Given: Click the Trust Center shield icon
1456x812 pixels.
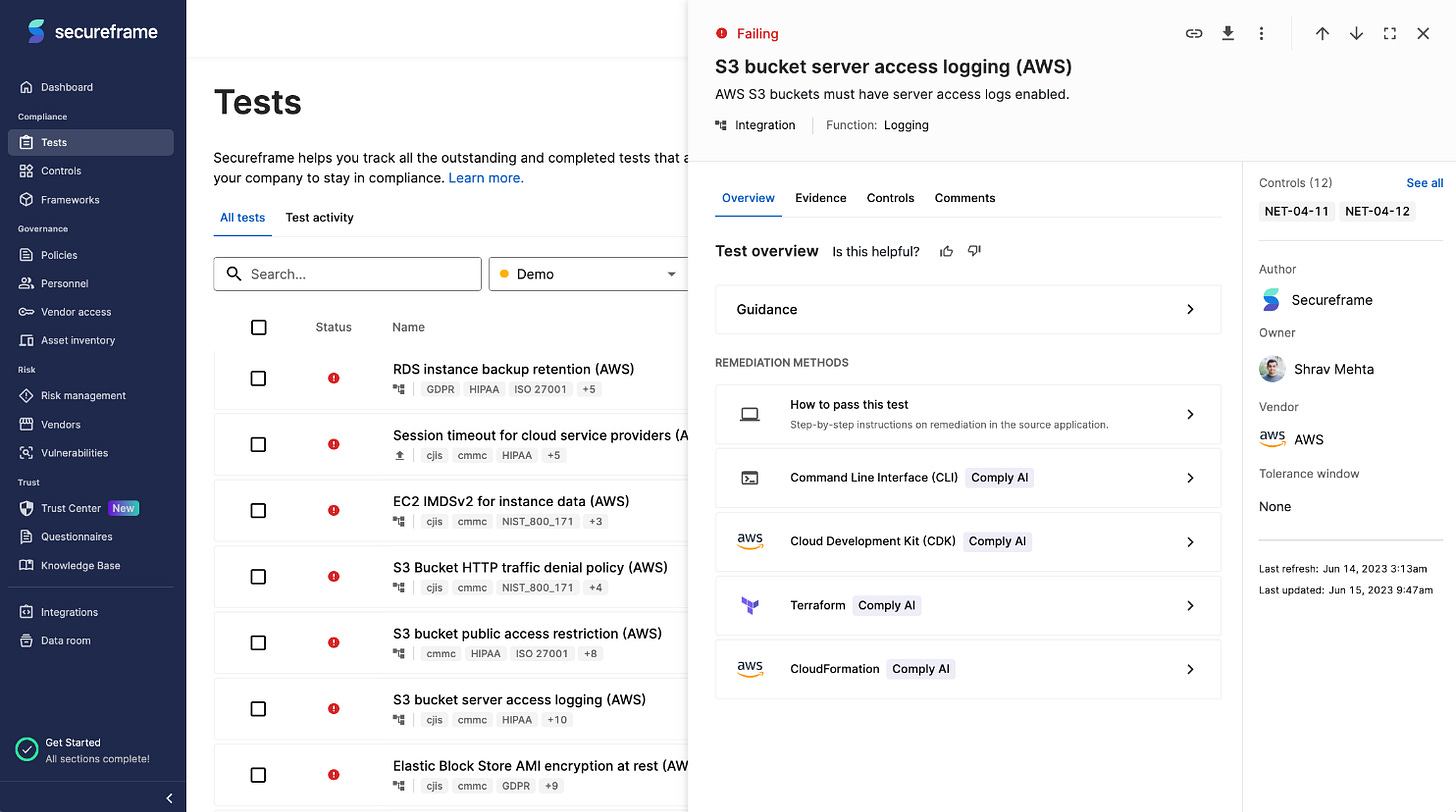Looking at the screenshot, I should point(27,508).
